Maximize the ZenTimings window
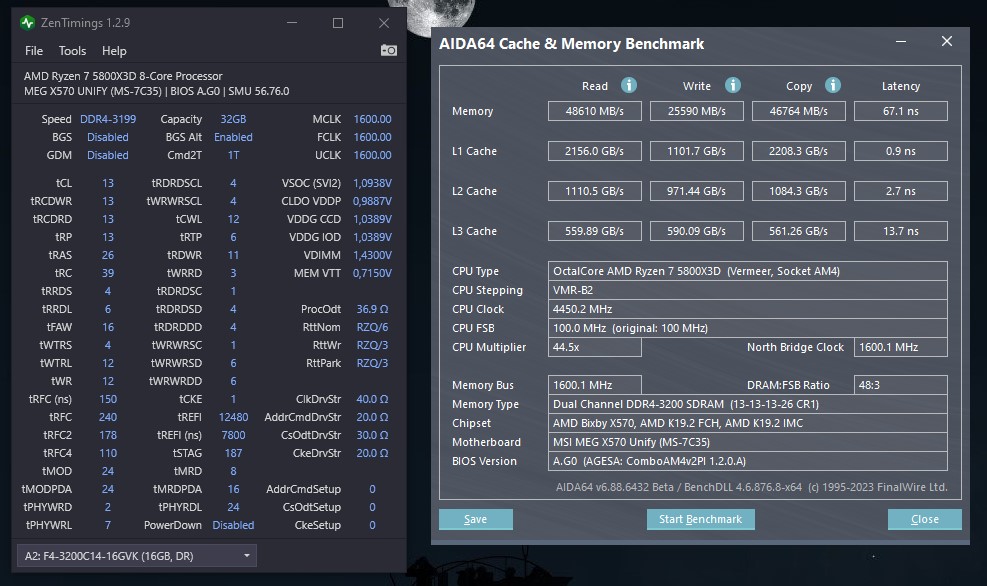The image size is (987, 586). coord(338,23)
